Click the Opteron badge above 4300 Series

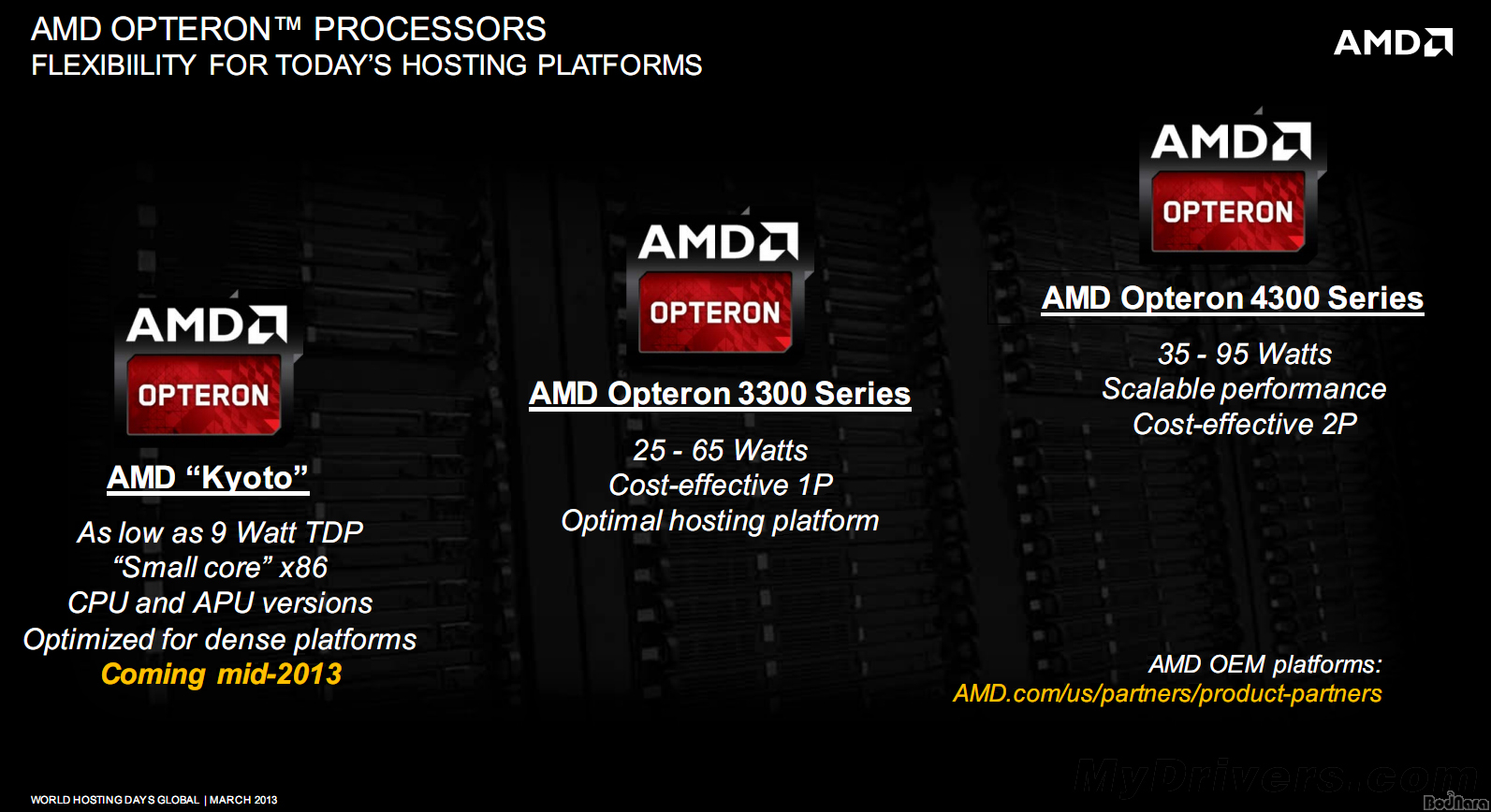click(x=1230, y=187)
